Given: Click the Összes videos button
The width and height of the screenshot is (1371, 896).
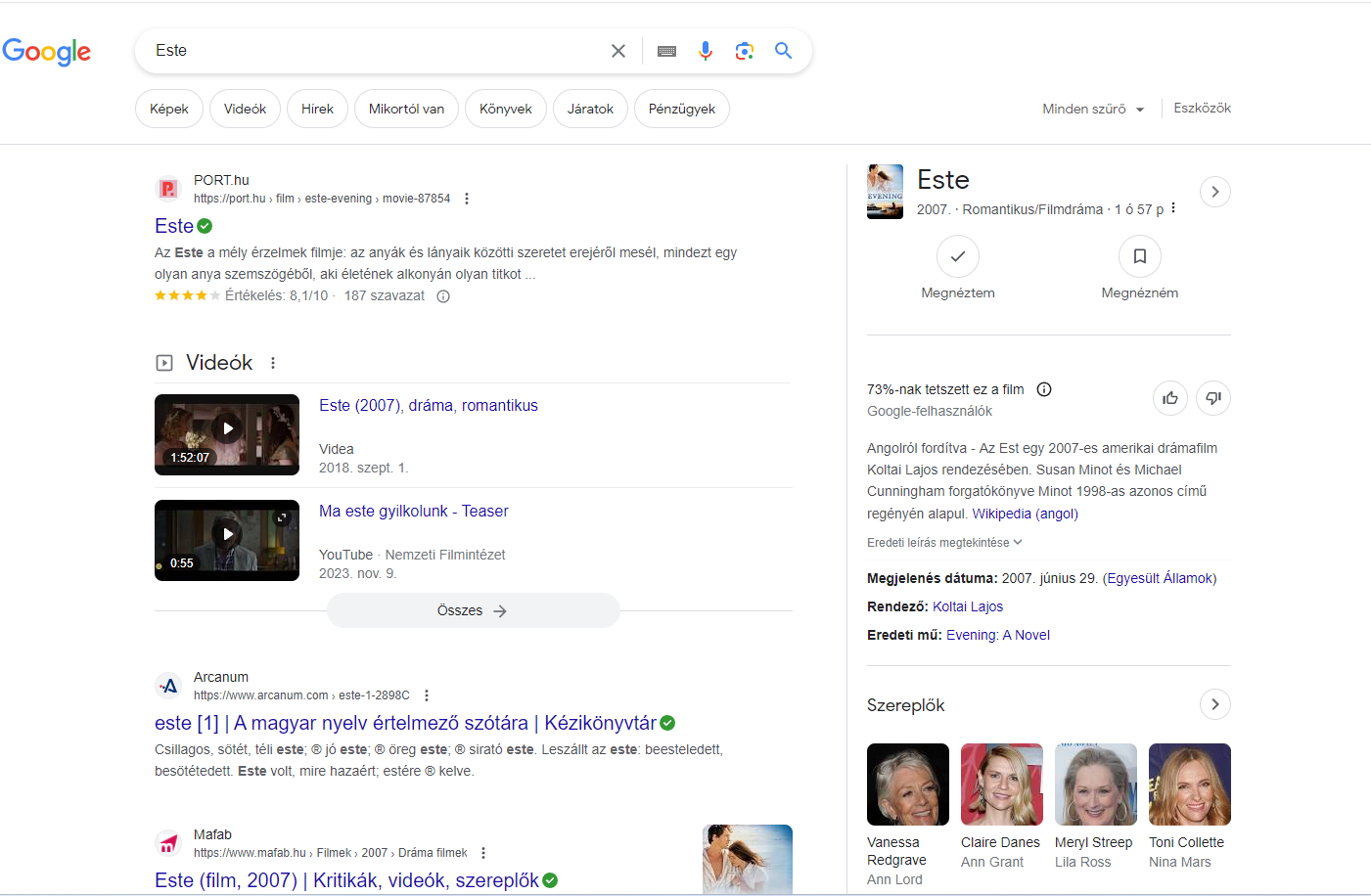Looking at the screenshot, I should [474, 610].
